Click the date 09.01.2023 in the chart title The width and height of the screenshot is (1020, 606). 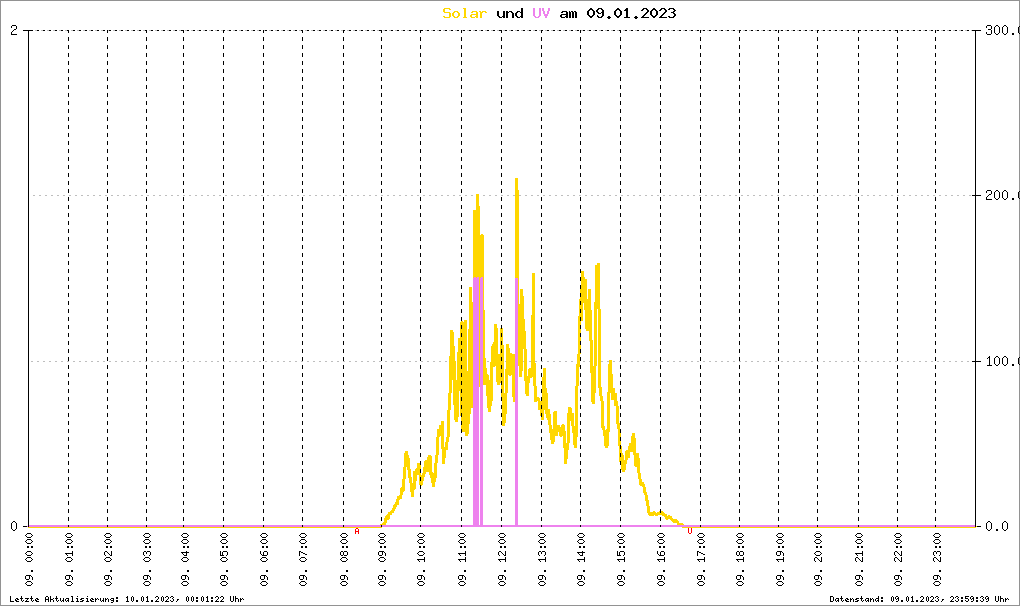click(631, 13)
